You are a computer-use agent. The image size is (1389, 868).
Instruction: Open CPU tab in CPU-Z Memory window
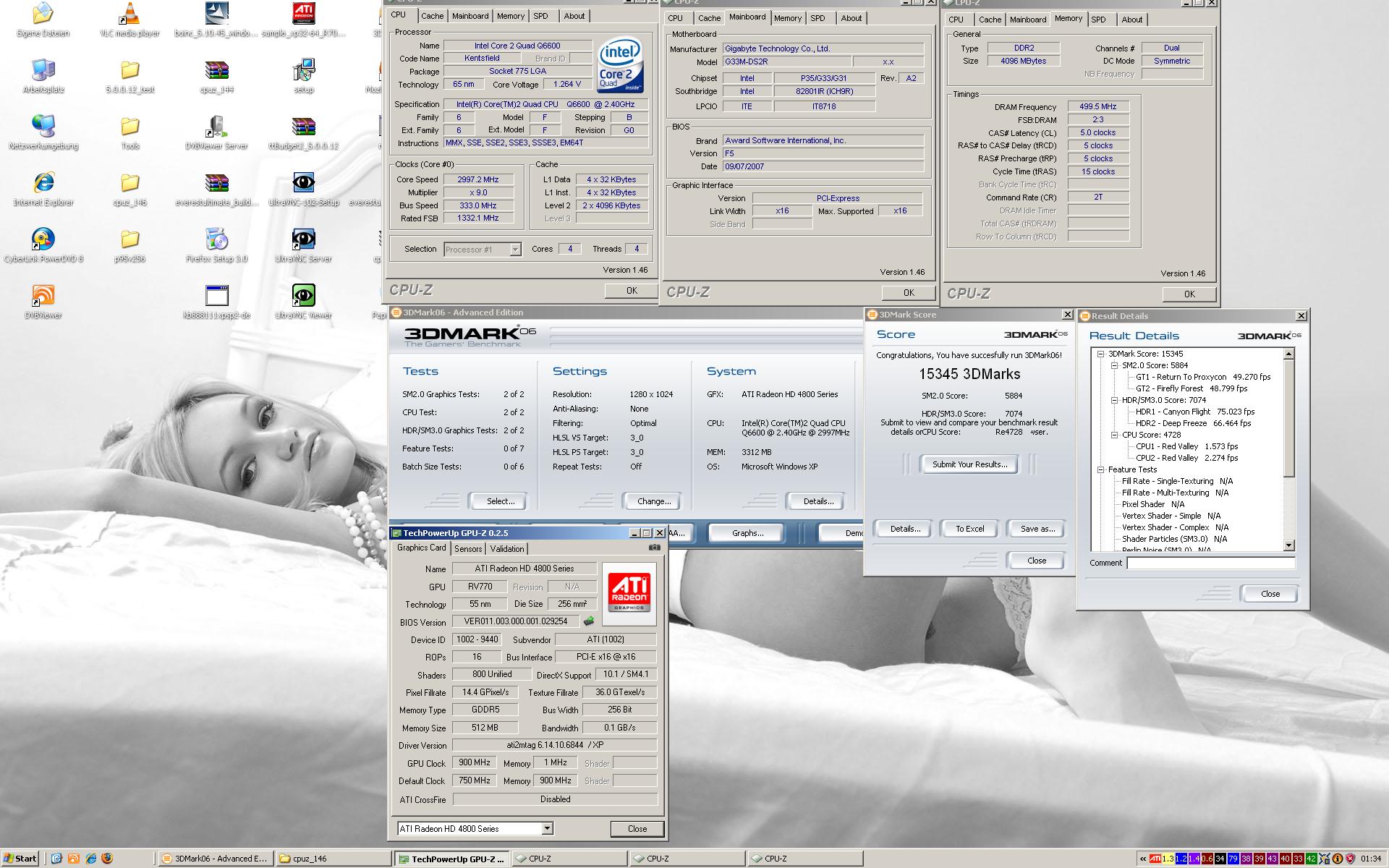tap(956, 20)
